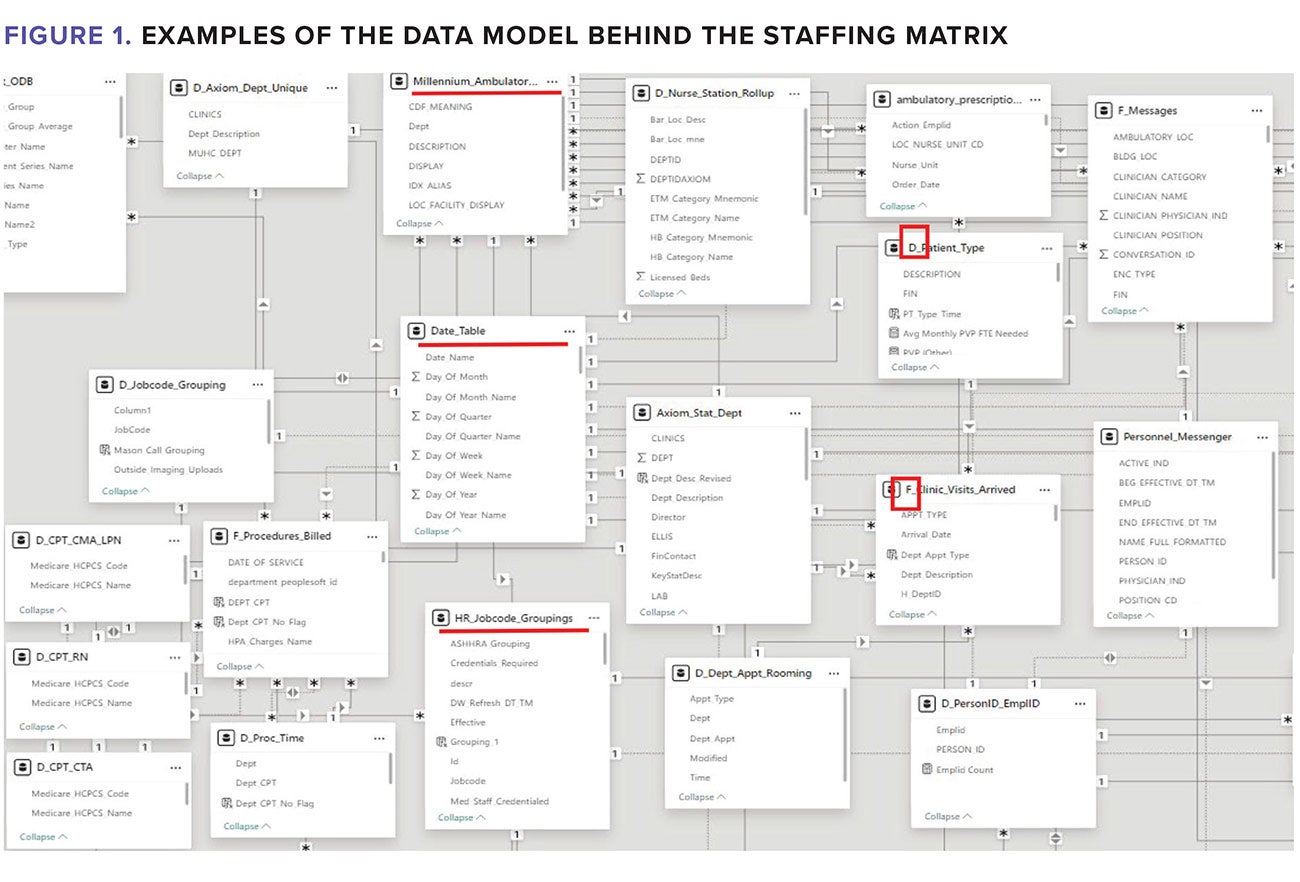
Task: Open the more options menu on Millennium_Ambulator
Action: point(551,81)
